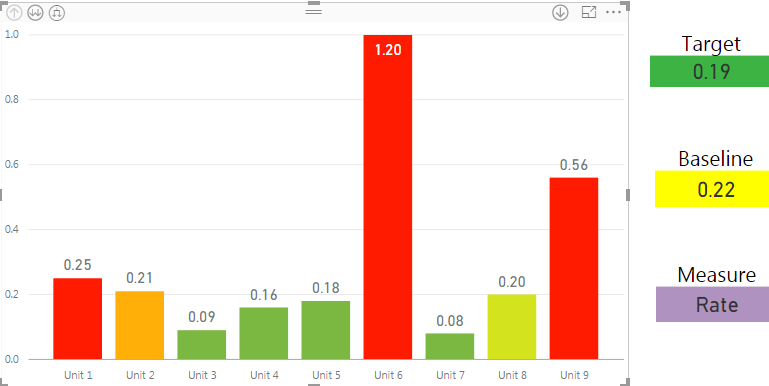Viewport: 769px width, 386px height.
Task: Click the Measure card title
Action: pos(717,275)
